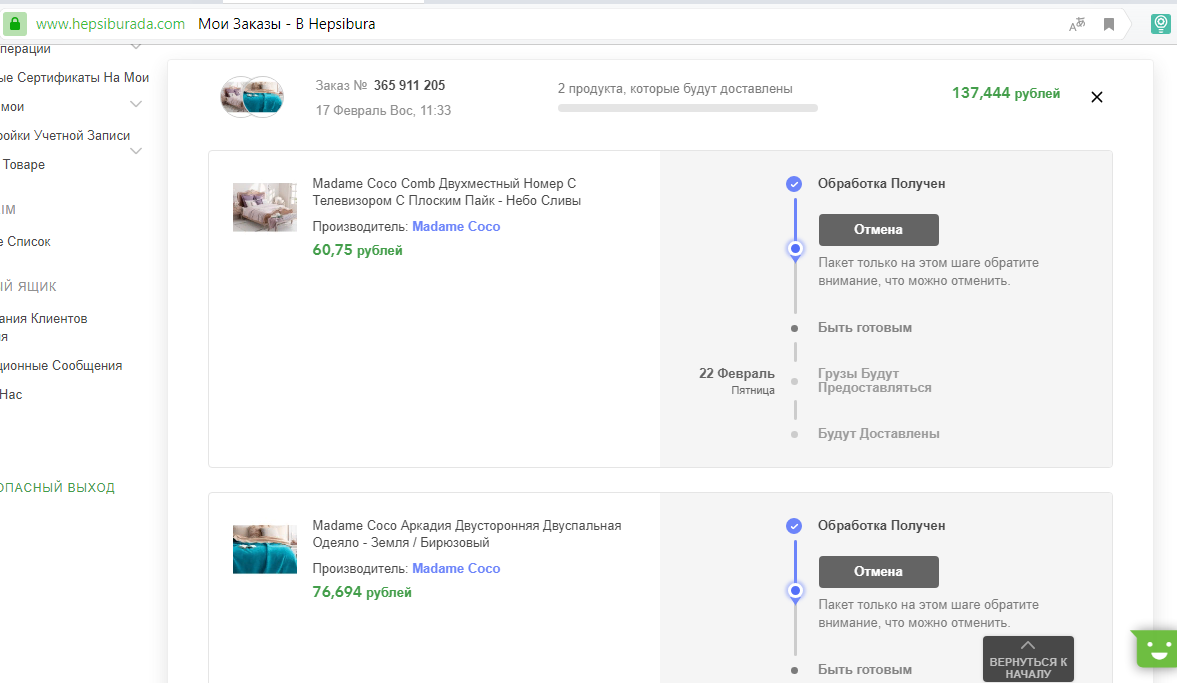Image resolution: width=1177 pixels, height=683 pixels.
Task: Open order thumbnail image next to Заказ №
Action: click(252, 97)
